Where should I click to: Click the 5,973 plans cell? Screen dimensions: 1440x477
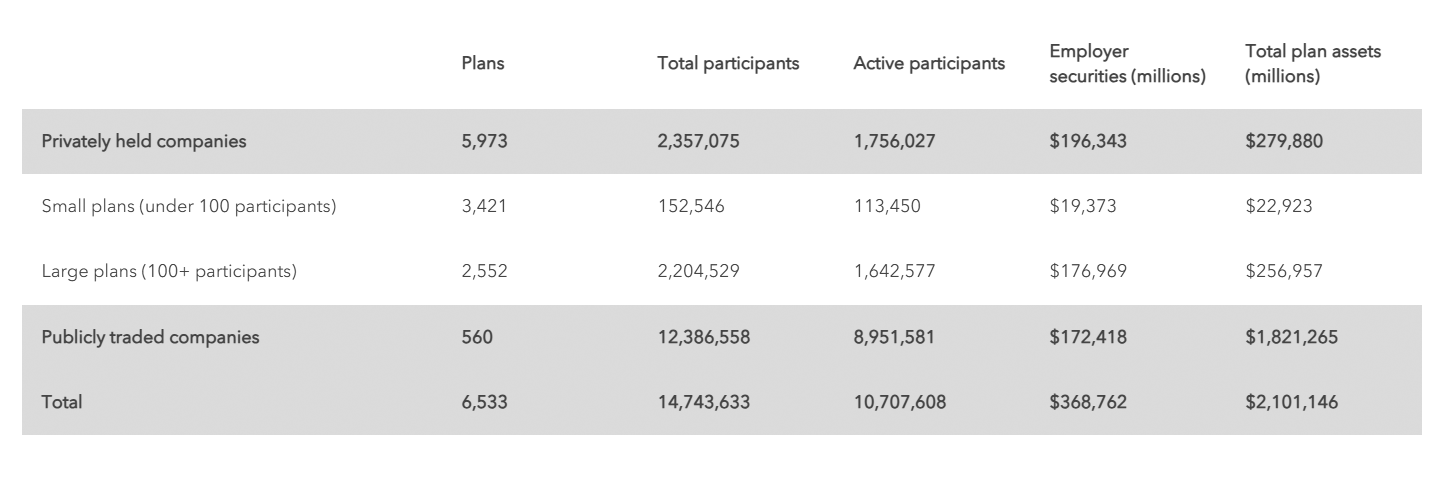(x=484, y=141)
